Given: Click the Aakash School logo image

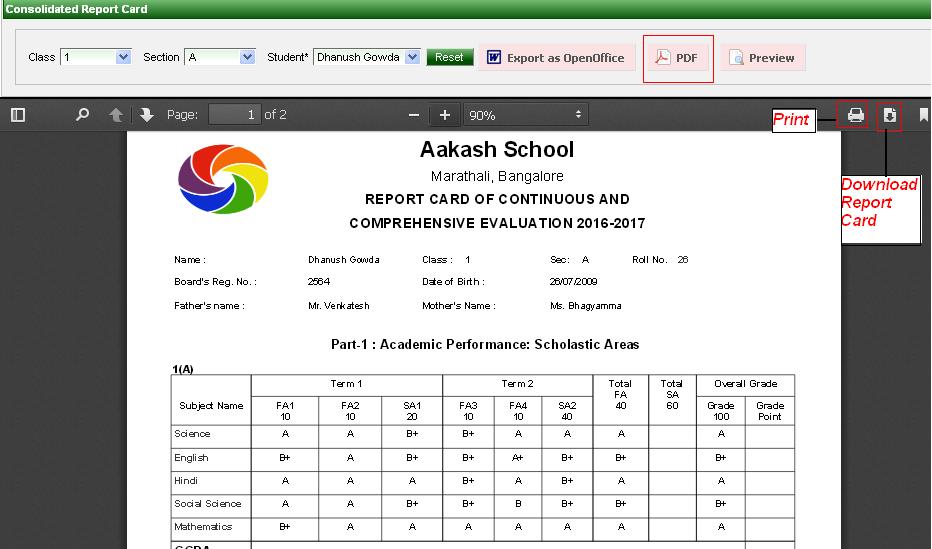Looking at the screenshot, I should pyautogui.click(x=223, y=179).
